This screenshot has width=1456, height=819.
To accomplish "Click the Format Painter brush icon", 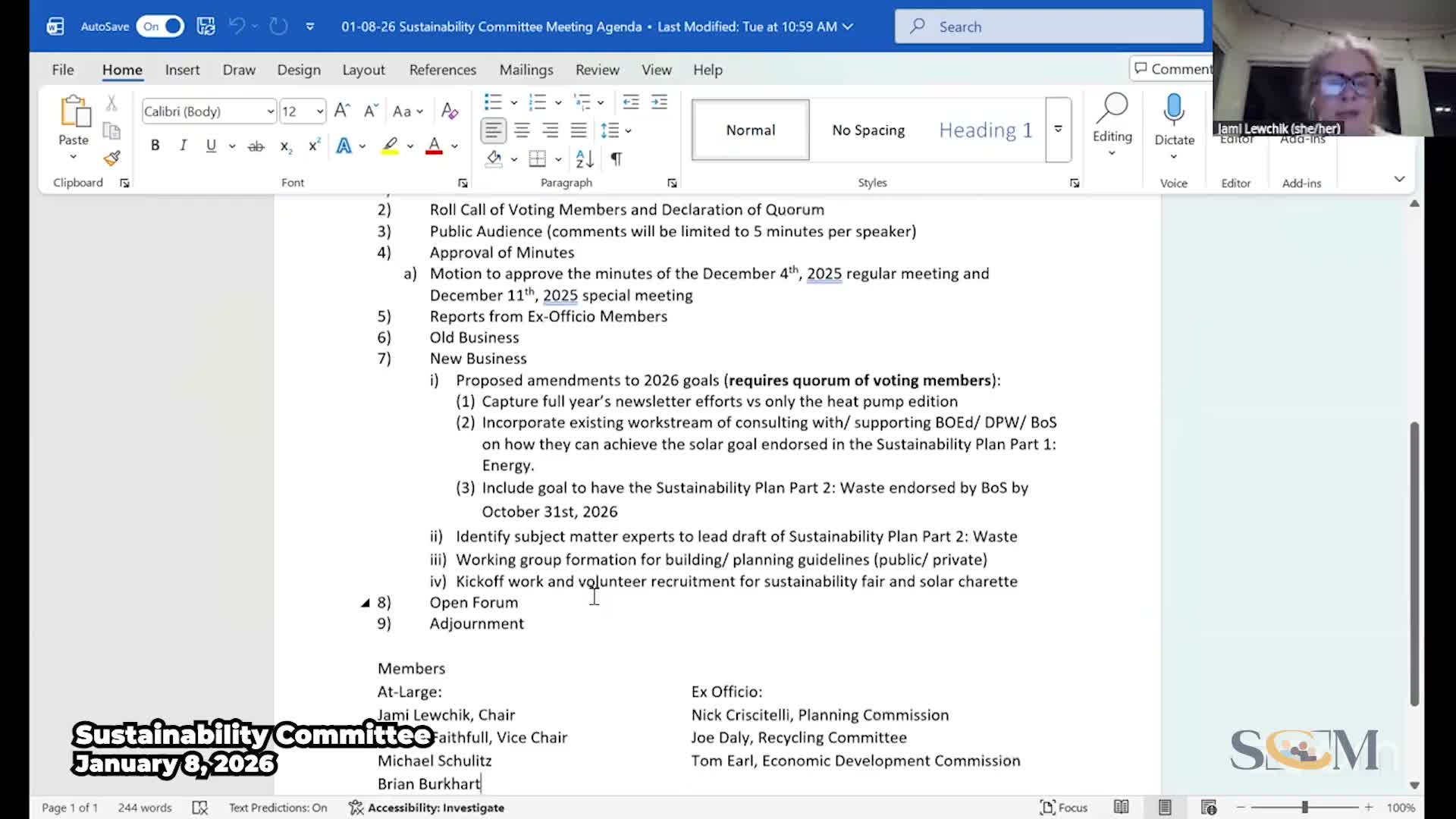I will pyautogui.click(x=111, y=158).
